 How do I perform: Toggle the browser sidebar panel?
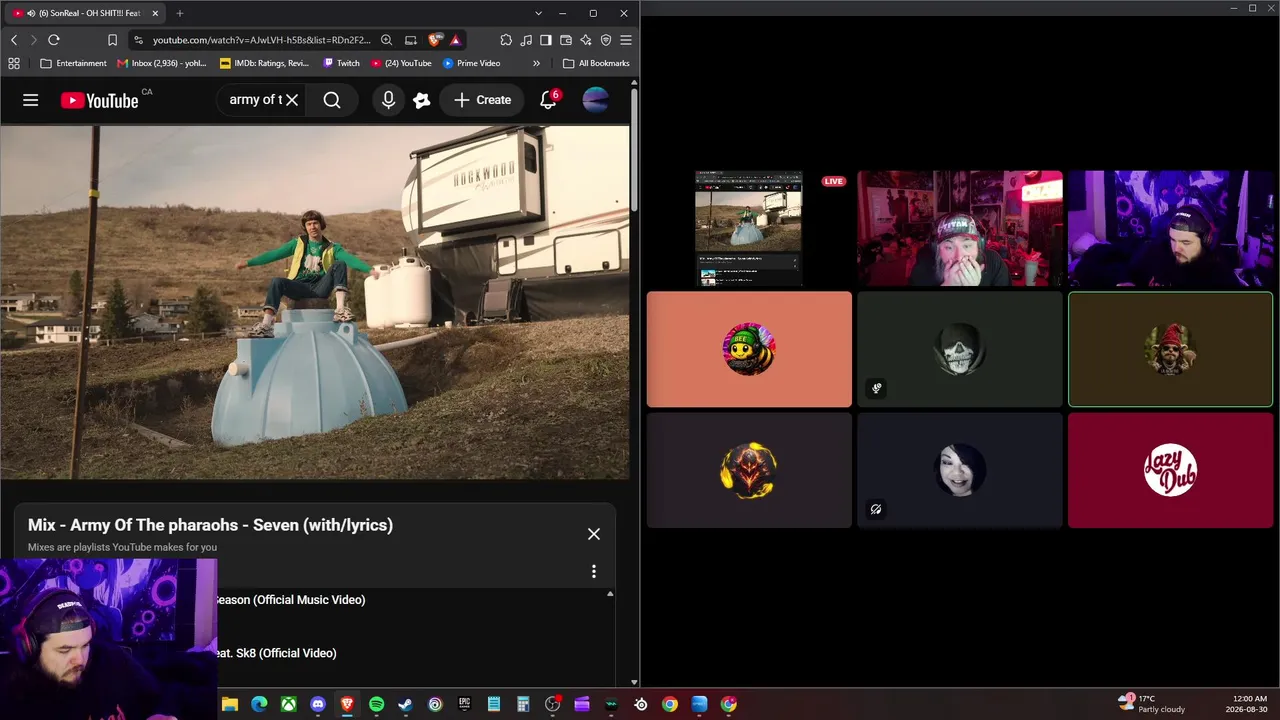(546, 40)
